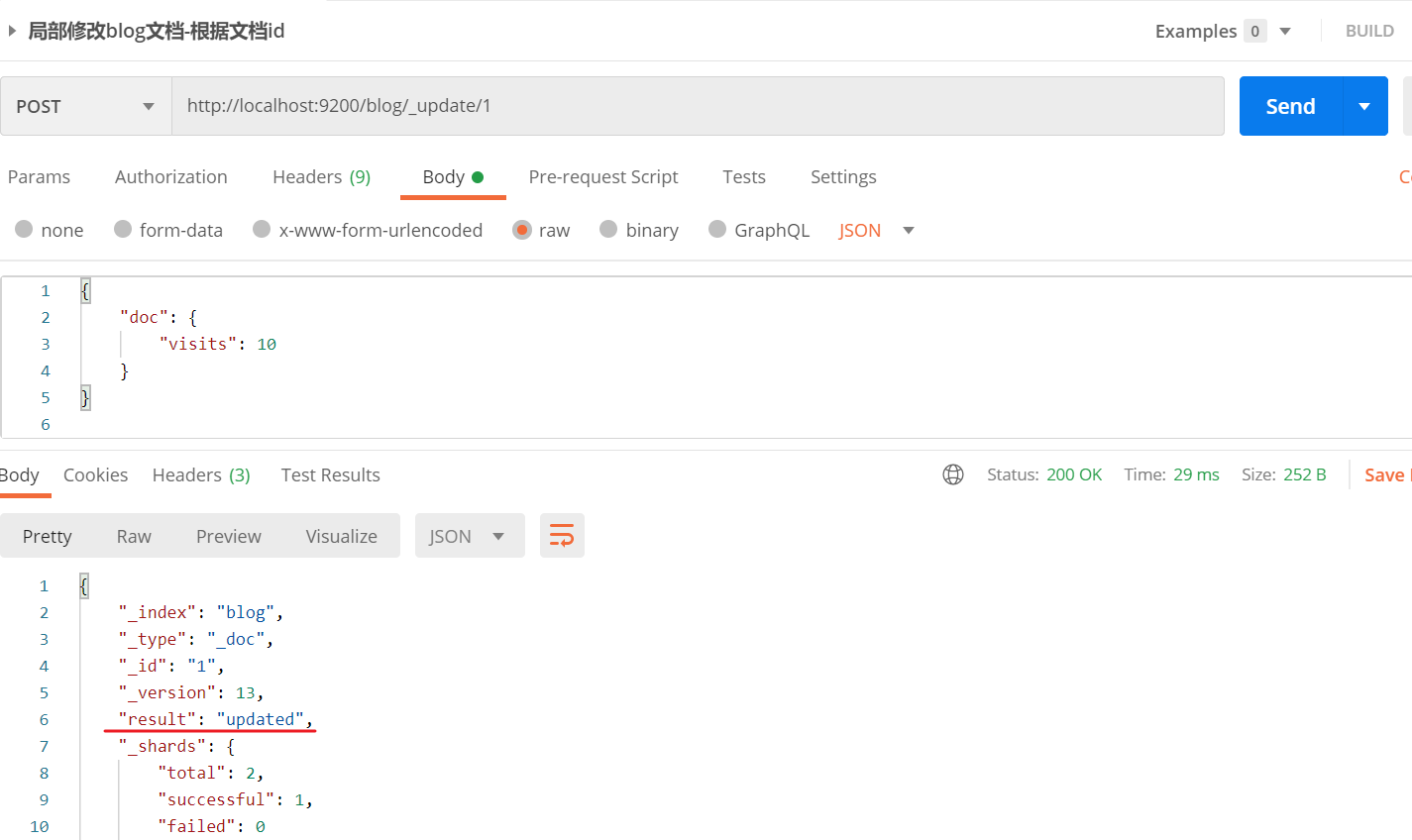Open the POST method dropdown
Screen dimensions: 1412x840
tap(86, 106)
